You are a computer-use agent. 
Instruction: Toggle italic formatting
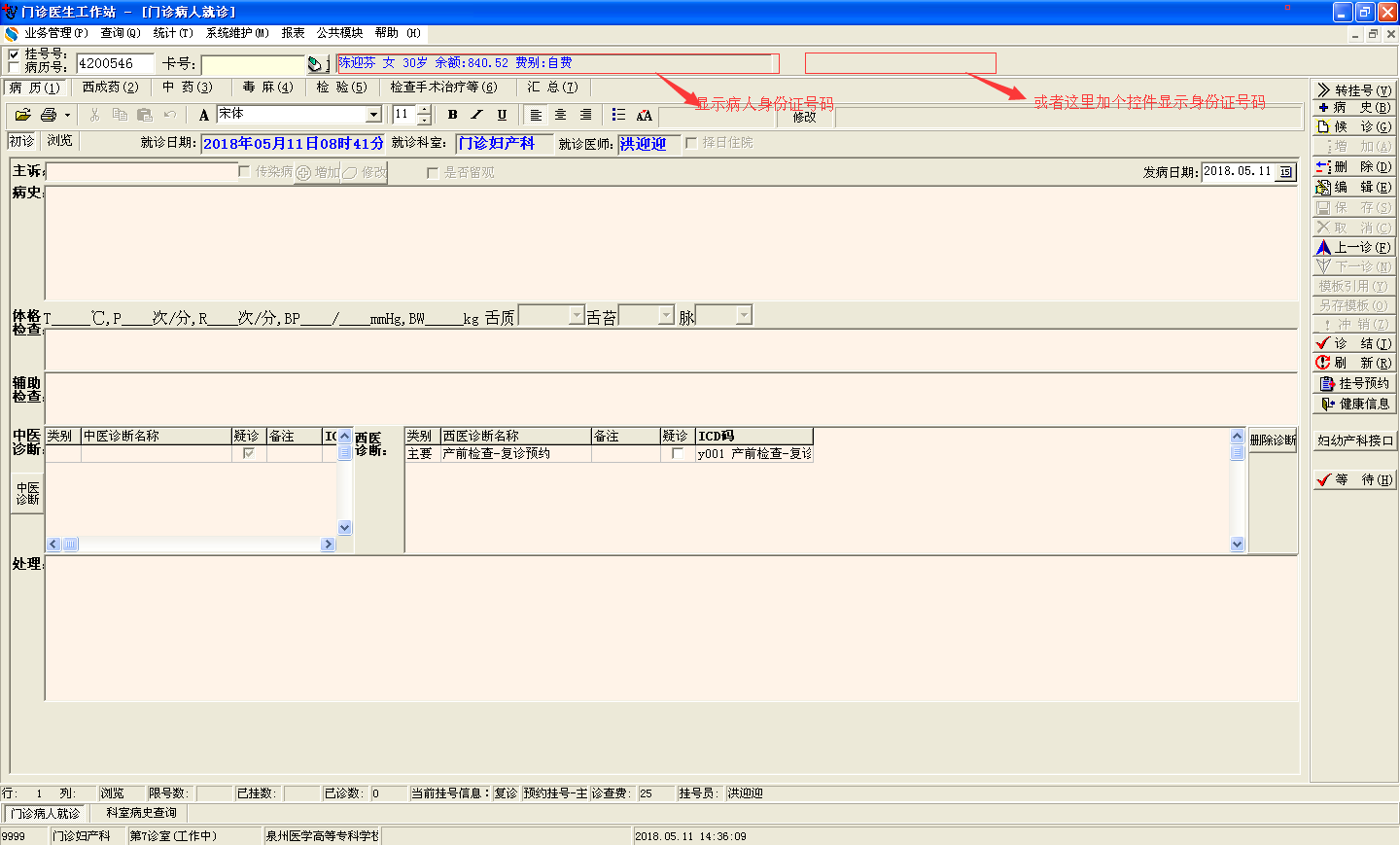[x=476, y=115]
